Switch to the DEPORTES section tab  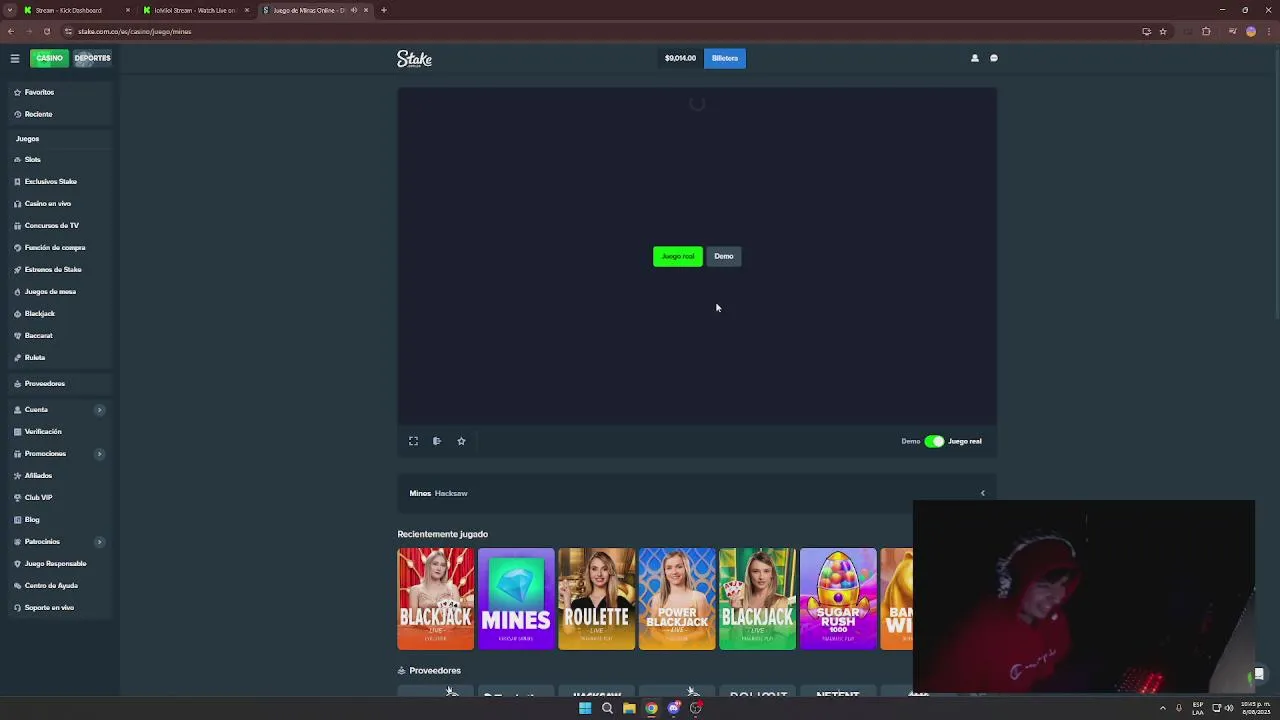coord(92,58)
